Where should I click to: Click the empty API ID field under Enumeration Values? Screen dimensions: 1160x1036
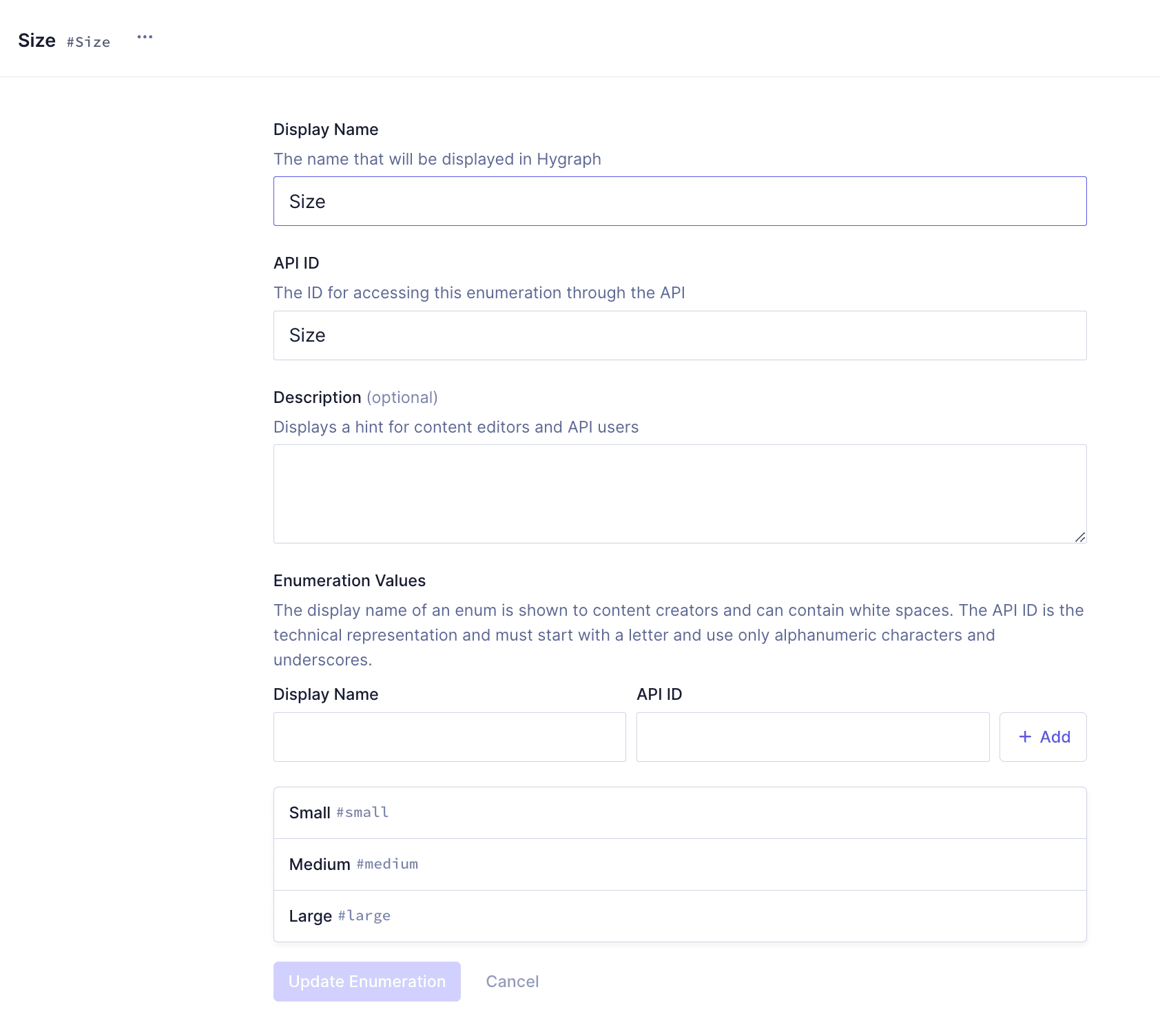coord(812,736)
